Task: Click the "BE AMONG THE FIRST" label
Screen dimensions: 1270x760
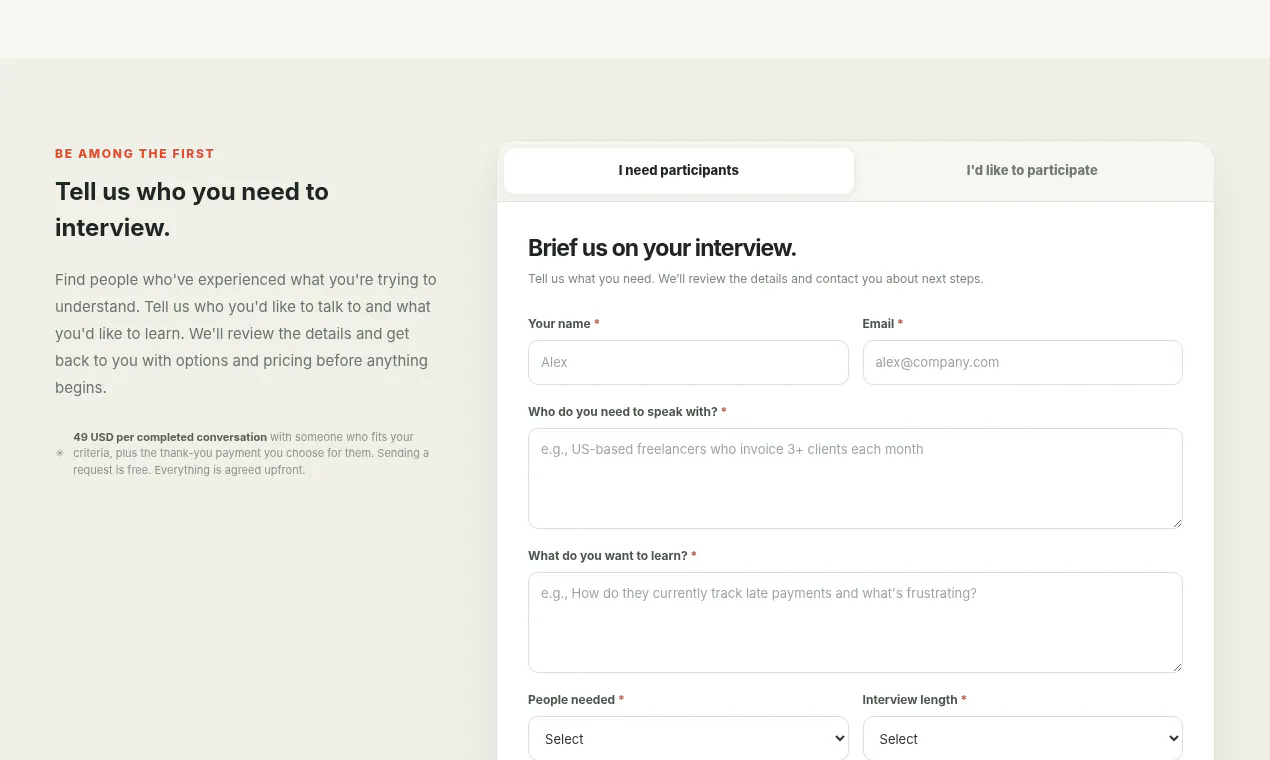Action: [x=135, y=154]
